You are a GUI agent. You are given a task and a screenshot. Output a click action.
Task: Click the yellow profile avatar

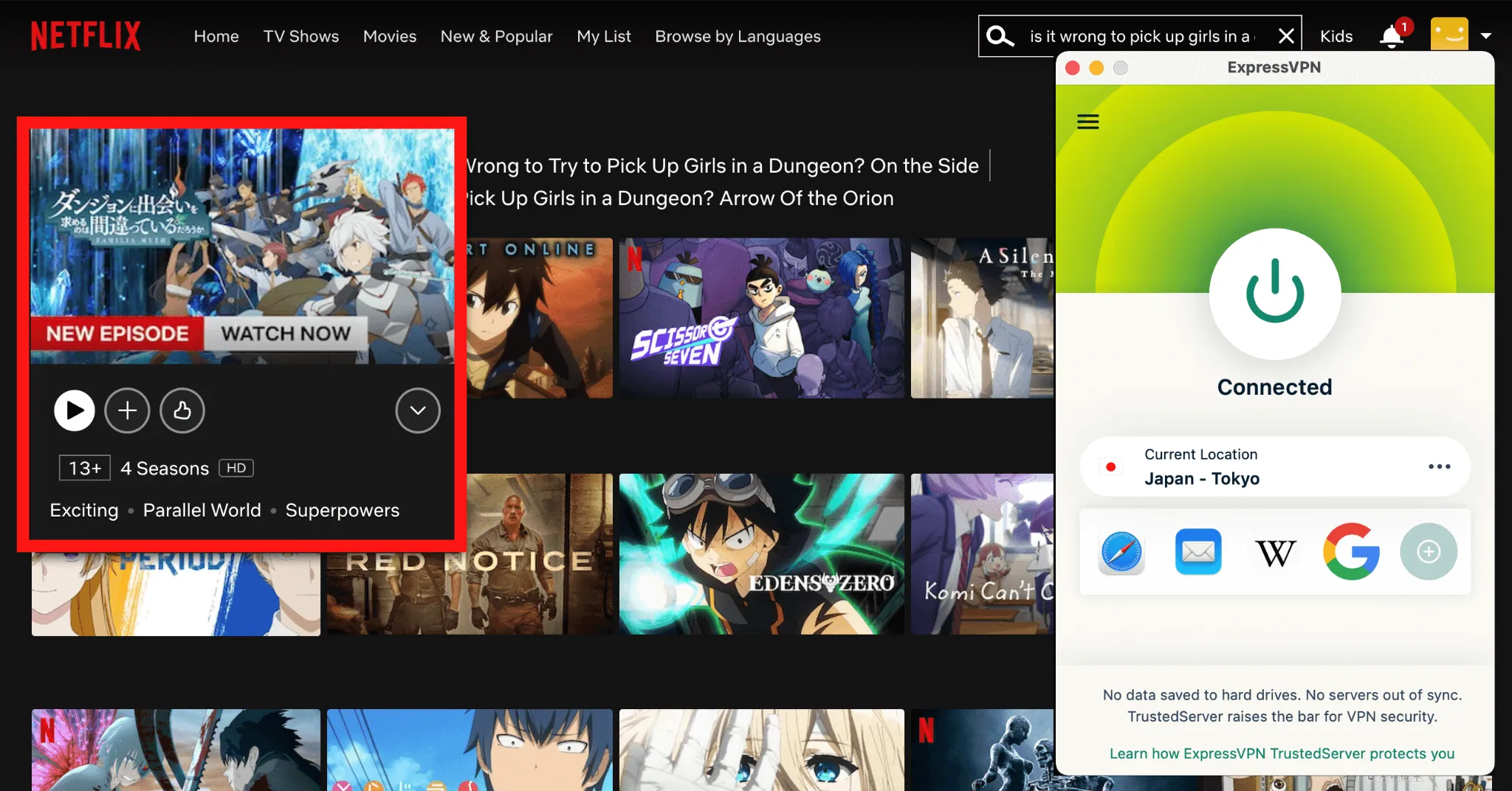click(x=1449, y=35)
